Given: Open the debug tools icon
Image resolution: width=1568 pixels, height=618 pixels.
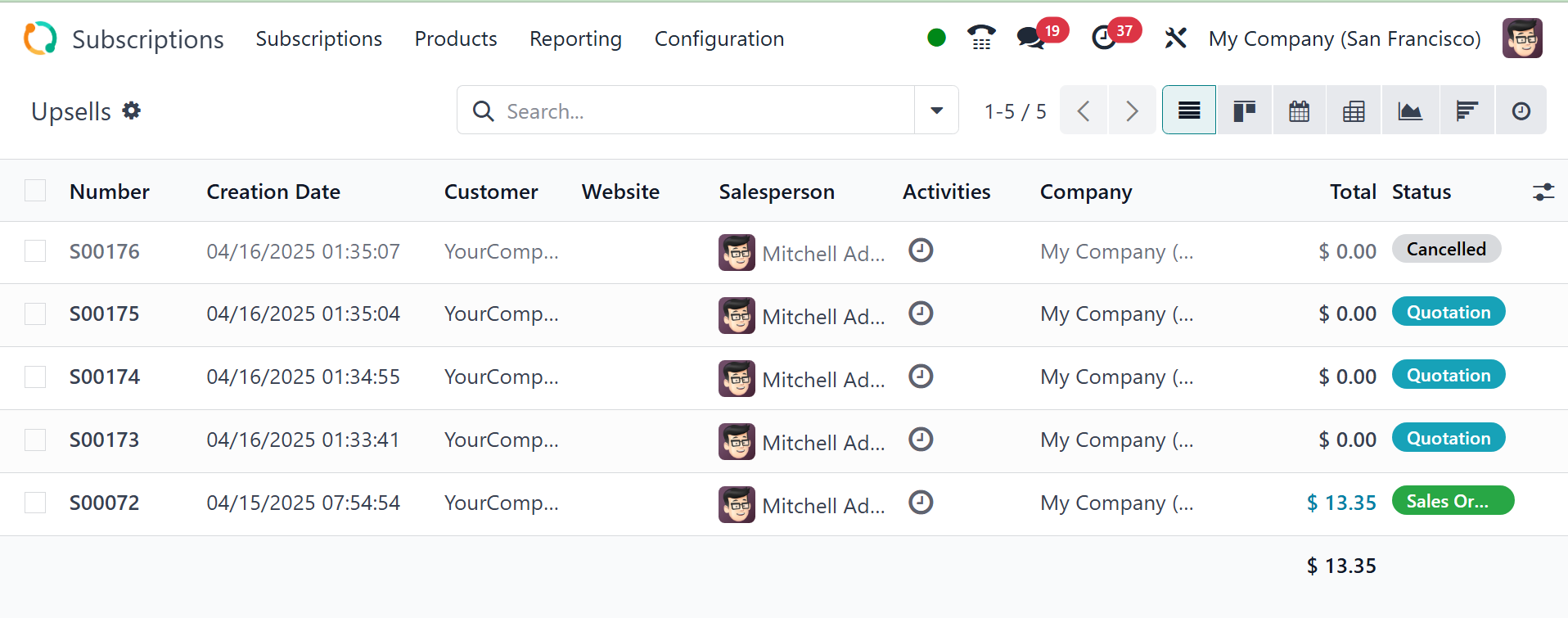Looking at the screenshot, I should pyautogui.click(x=1175, y=38).
